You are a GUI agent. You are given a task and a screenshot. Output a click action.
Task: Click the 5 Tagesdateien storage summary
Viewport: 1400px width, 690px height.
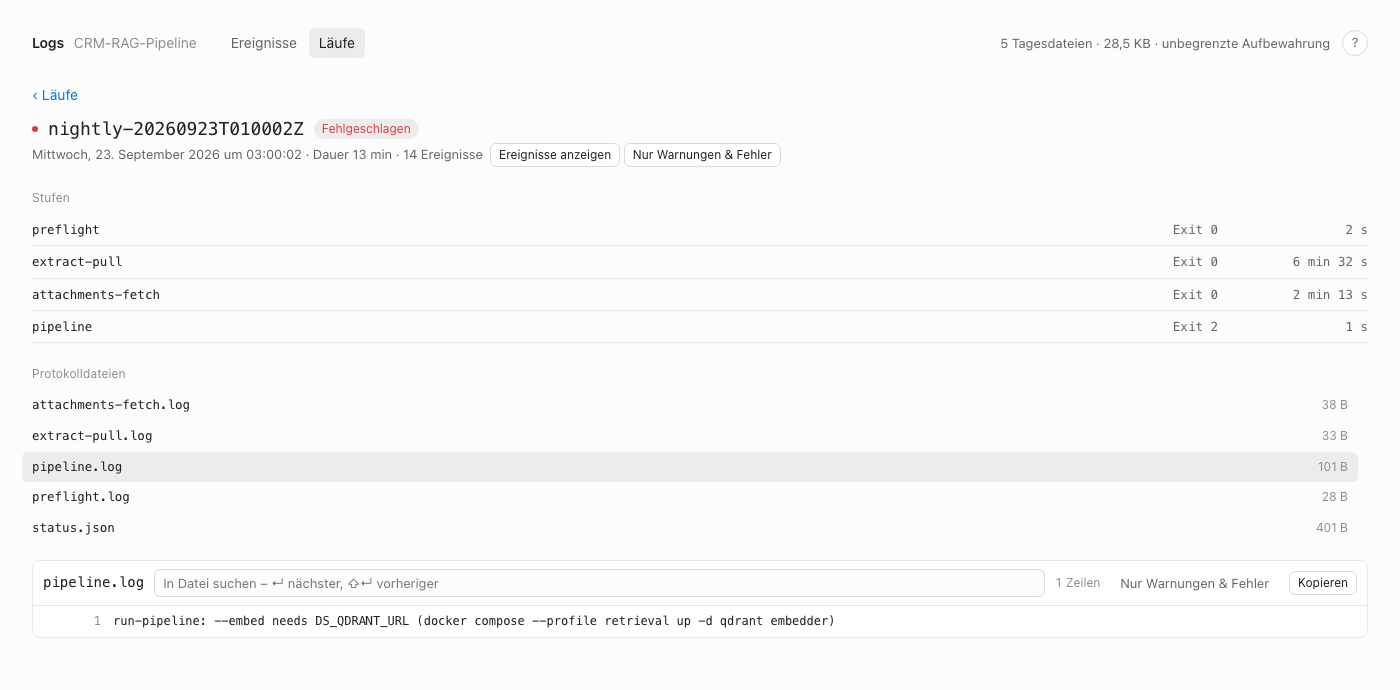(1165, 43)
